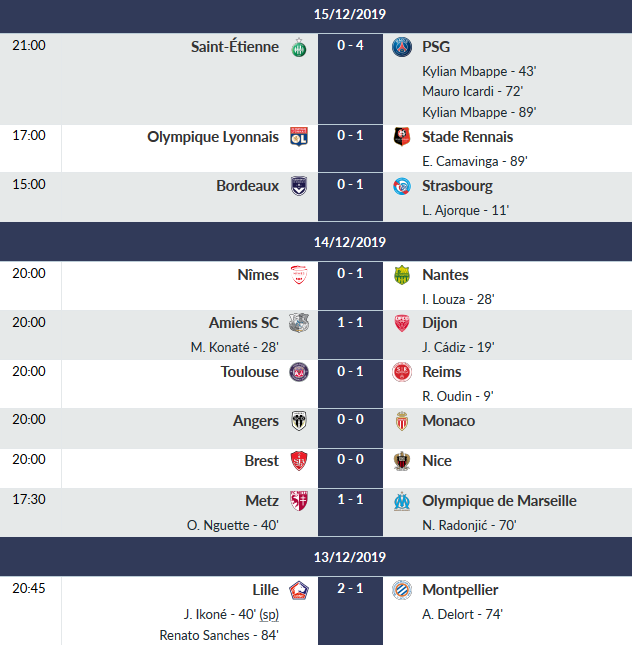Image resolution: width=632 pixels, height=645 pixels.
Task: Open the Dijon team link
Action: pos(439,323)
